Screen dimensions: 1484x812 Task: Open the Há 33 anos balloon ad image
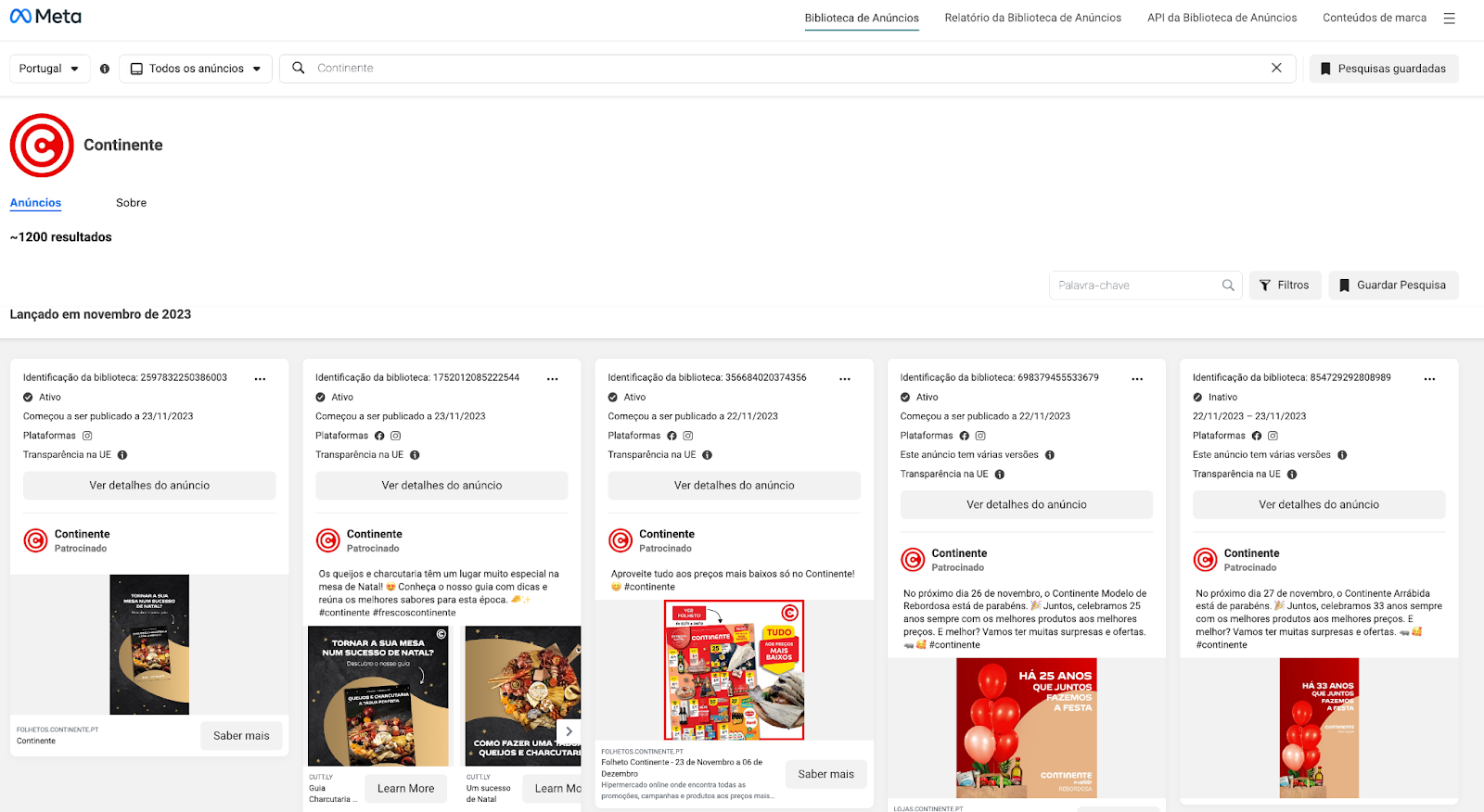(x=1319, y=728)
